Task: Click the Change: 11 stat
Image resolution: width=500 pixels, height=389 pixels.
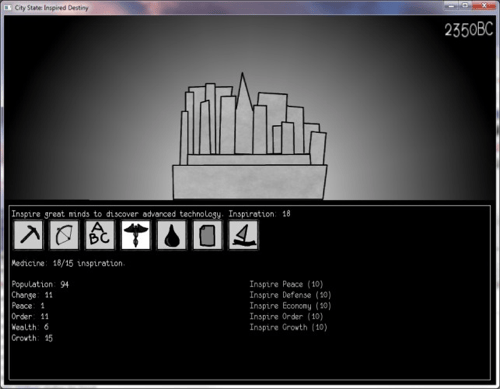Action: [32, 295]
